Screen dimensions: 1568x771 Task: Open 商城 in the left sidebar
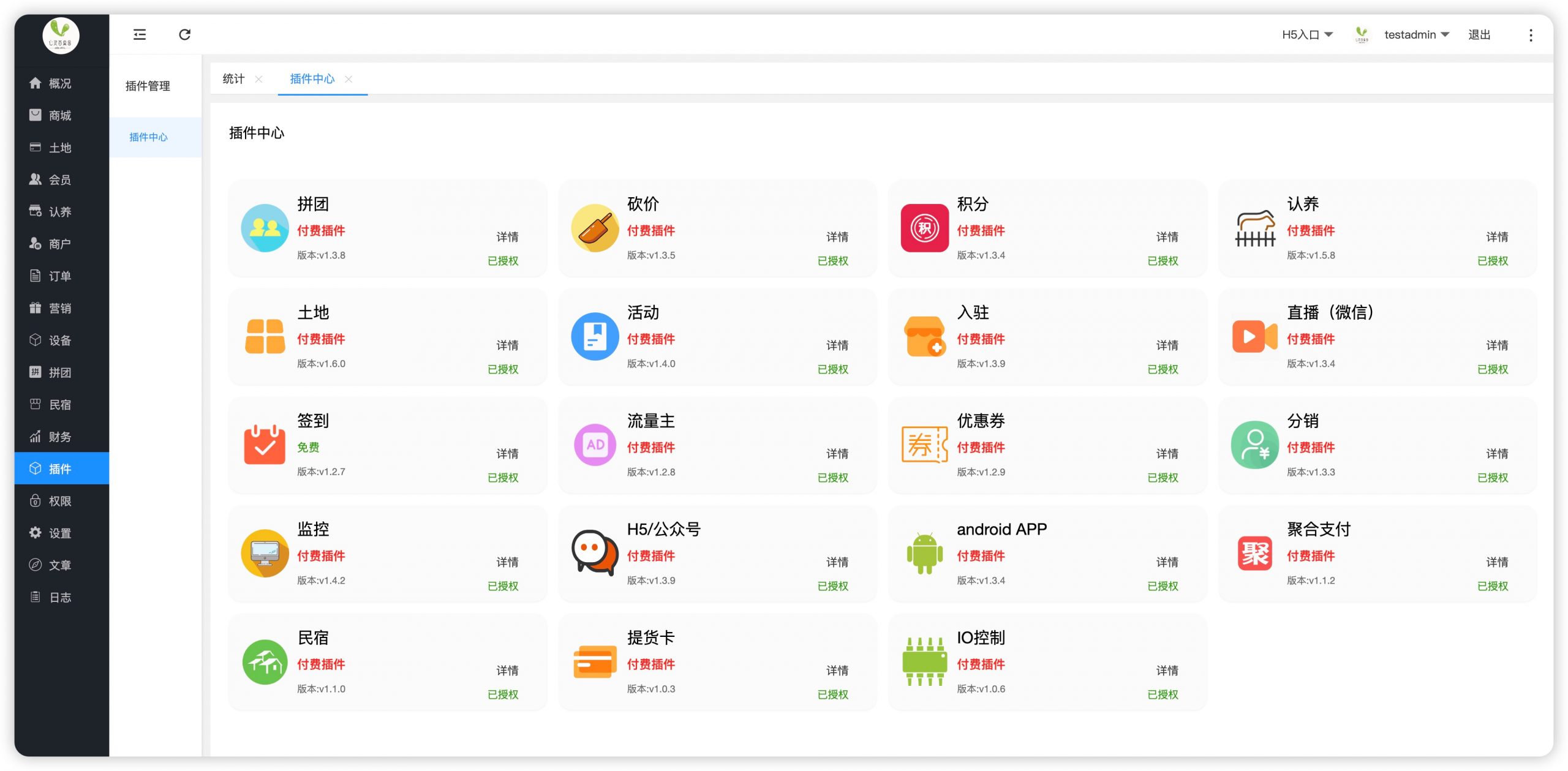(60, 115)
